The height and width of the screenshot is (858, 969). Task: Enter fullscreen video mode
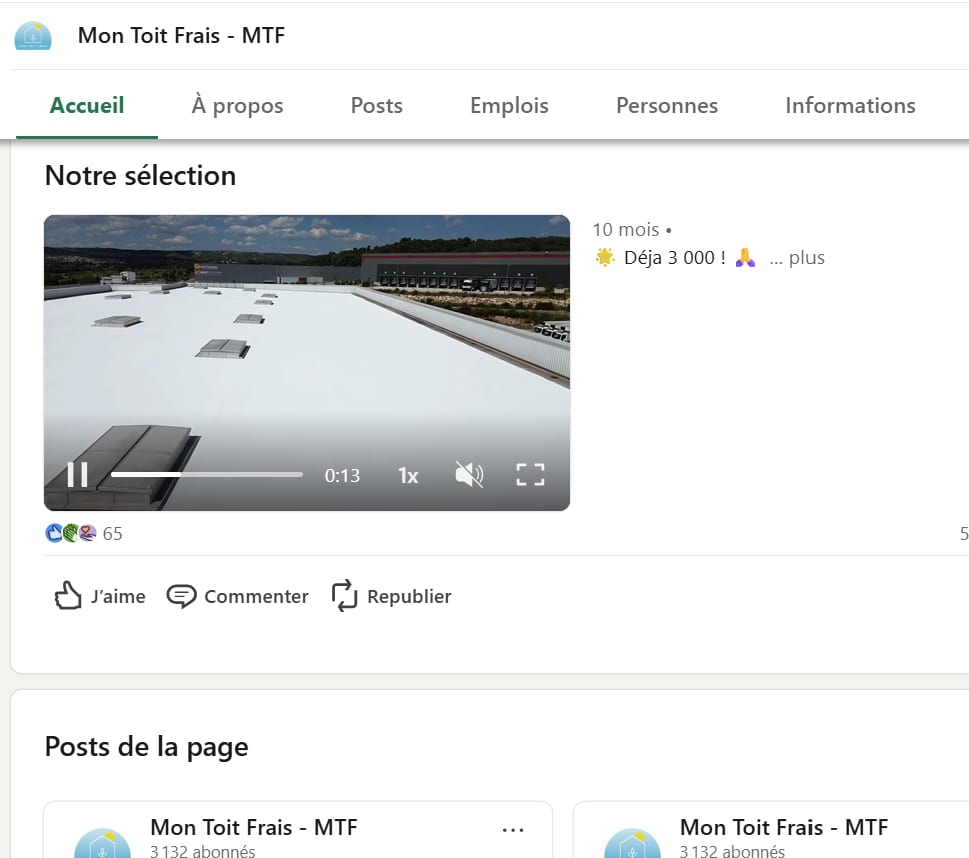[x=530, y=475]
